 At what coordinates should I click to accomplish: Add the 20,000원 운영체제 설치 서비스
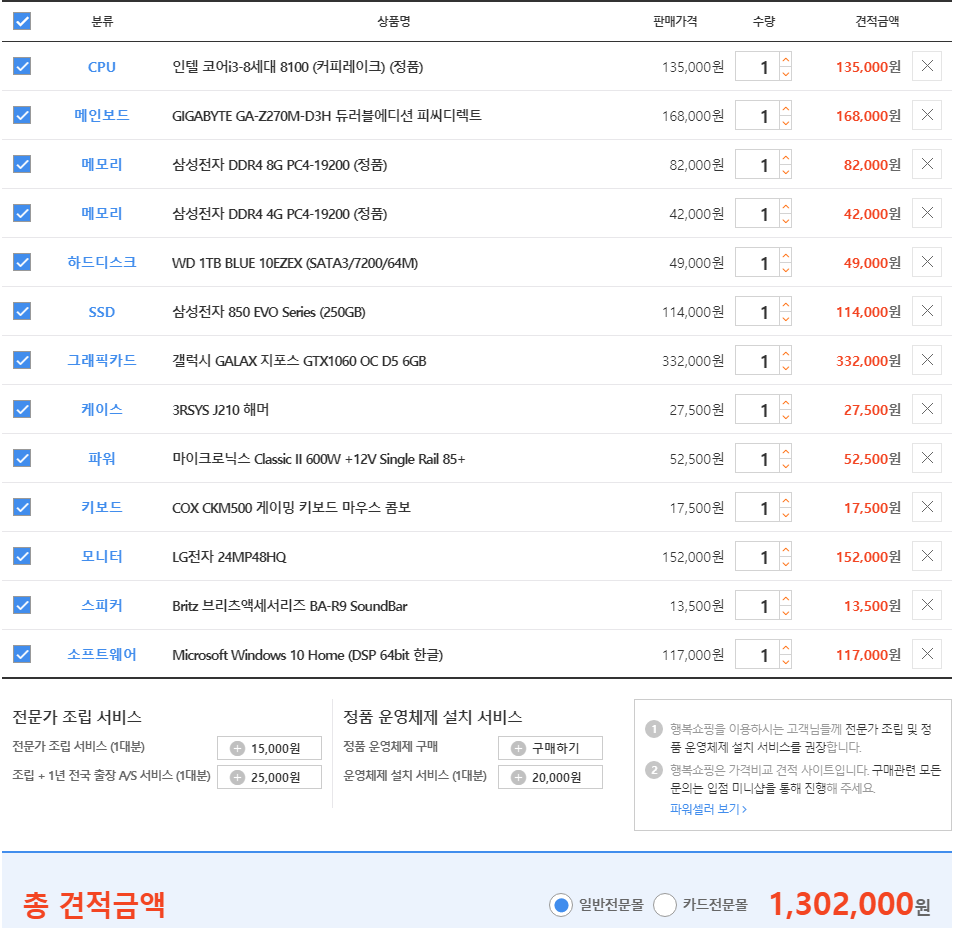[x=550, y=777]
